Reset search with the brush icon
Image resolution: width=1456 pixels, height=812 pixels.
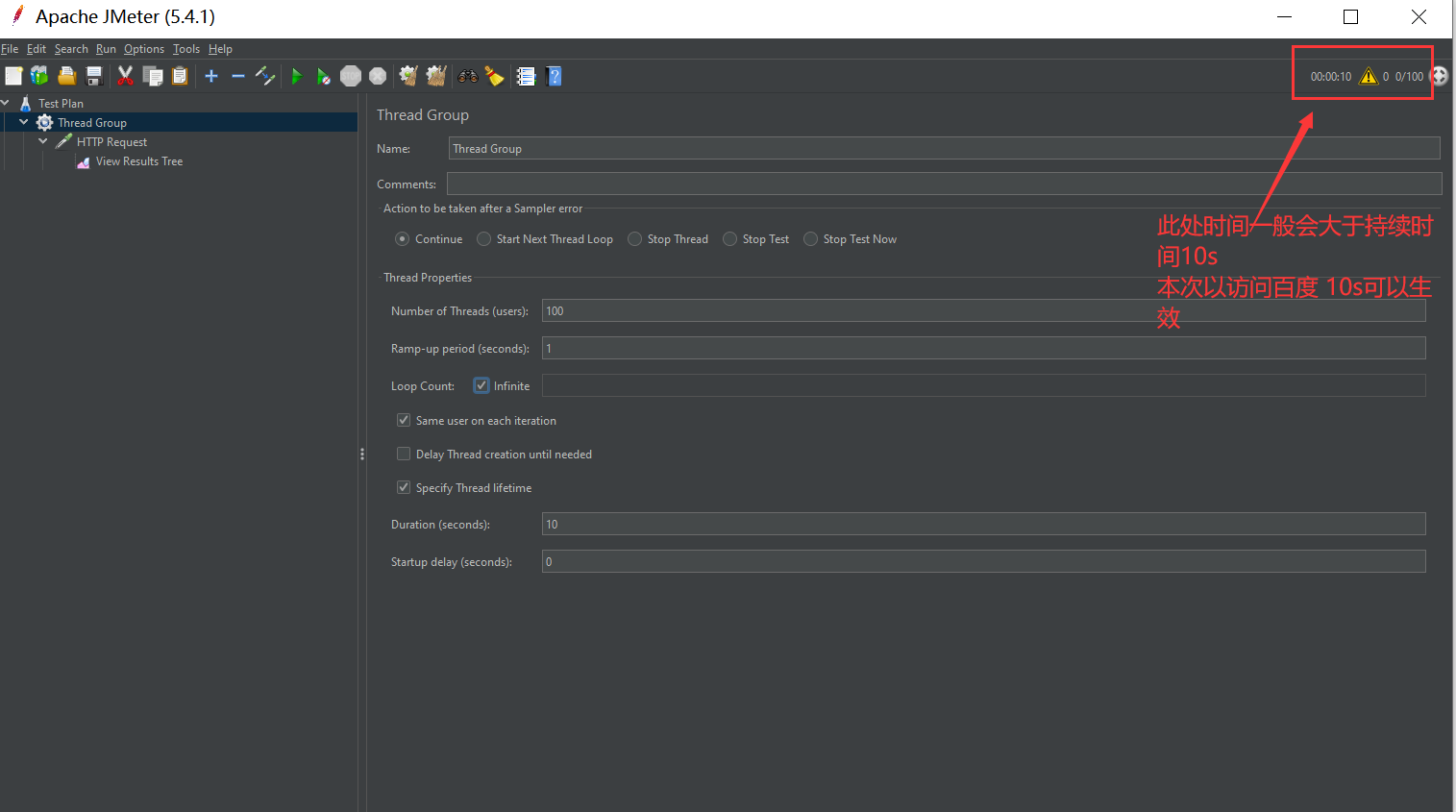(495, 76)
